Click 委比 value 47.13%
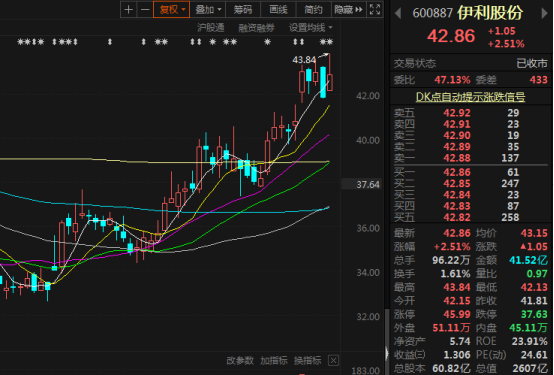The width and height of the screenshot is (554, 375). pyautogui.click(x=452, y=80)
